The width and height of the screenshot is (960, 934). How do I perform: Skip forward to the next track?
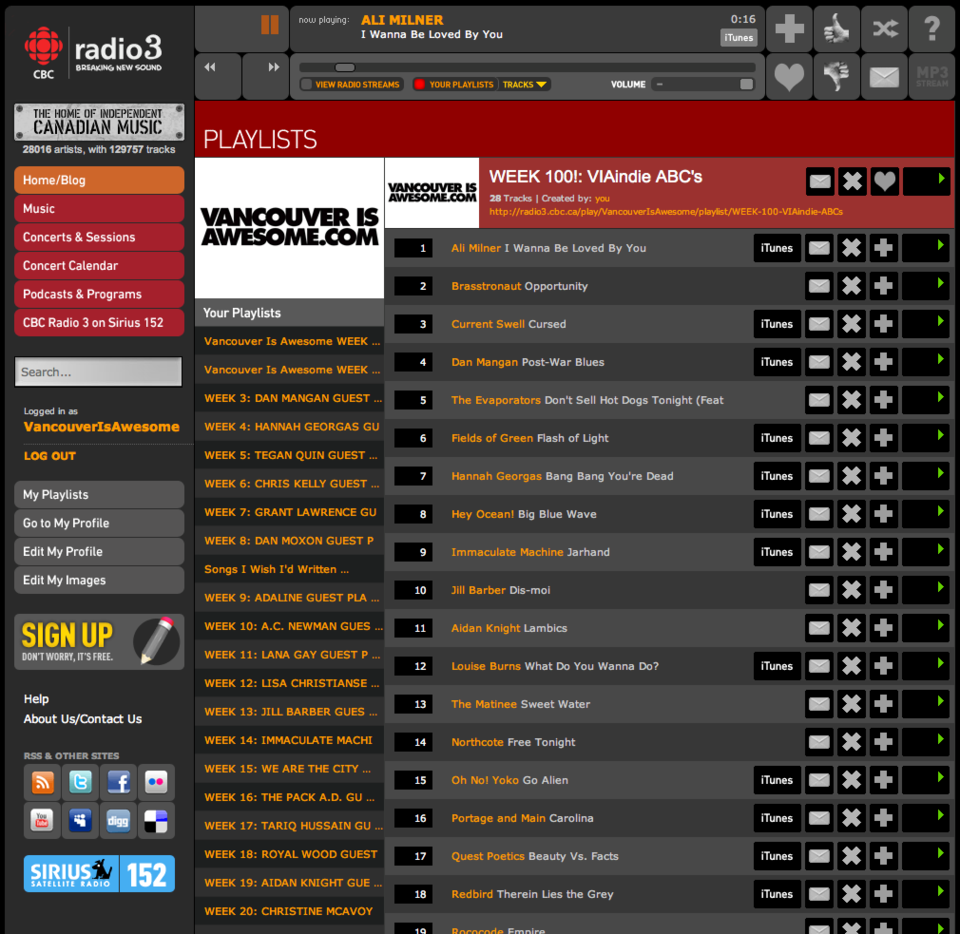point(274,67)
